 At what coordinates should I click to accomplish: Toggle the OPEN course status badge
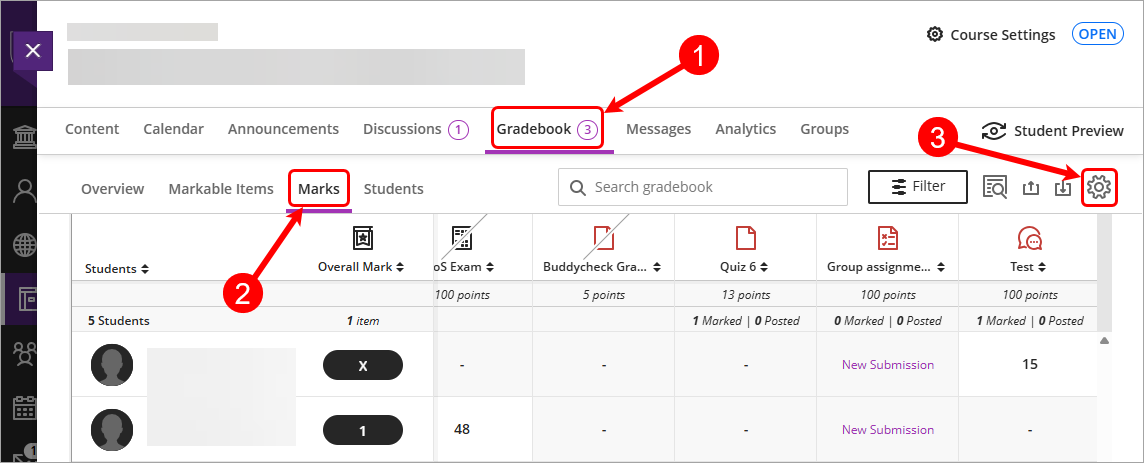tap(1097, 34)
